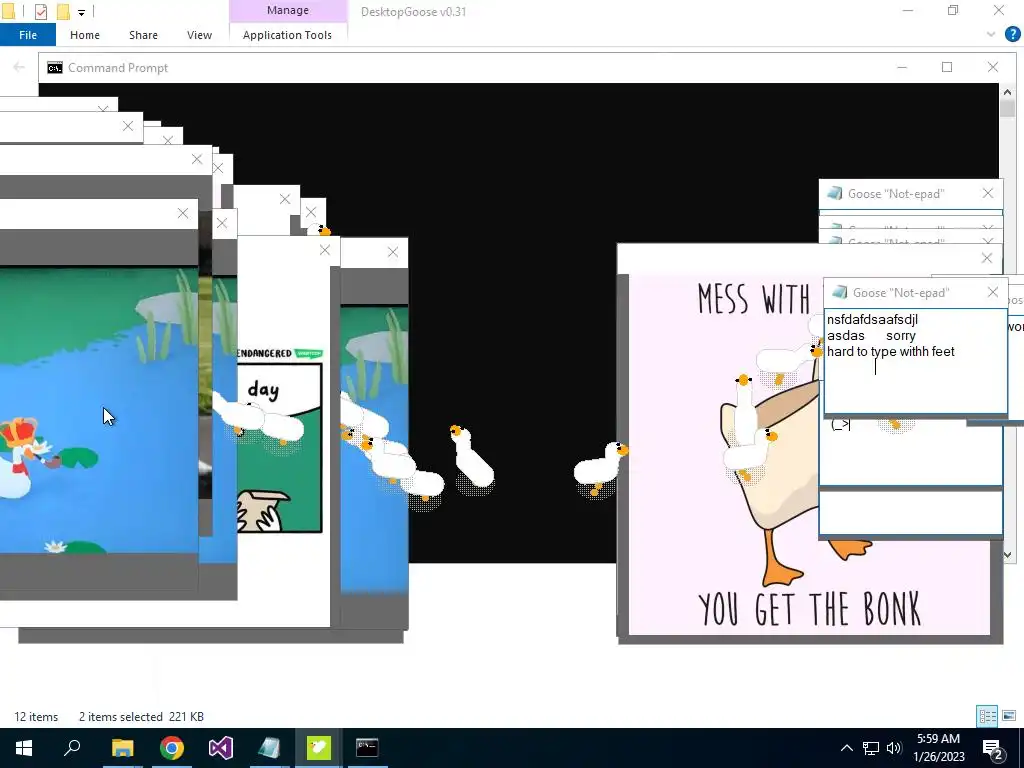
Task: Close the front Goose "Not-epad" window with text
Action: click(993, 293)
